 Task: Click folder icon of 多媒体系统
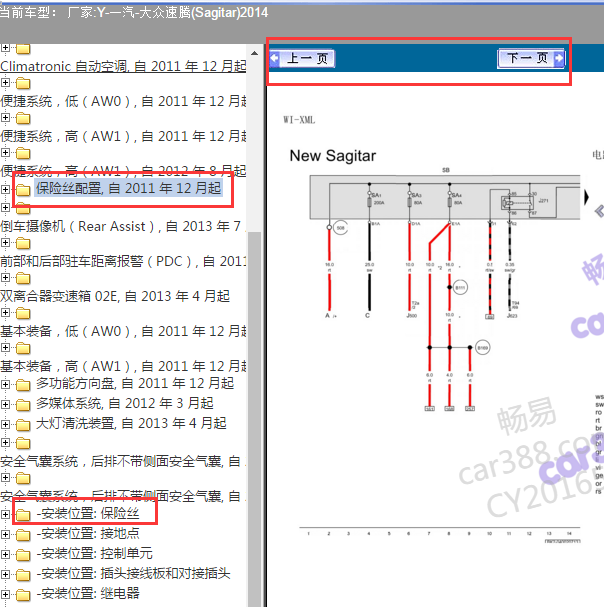tap(23, 405)
